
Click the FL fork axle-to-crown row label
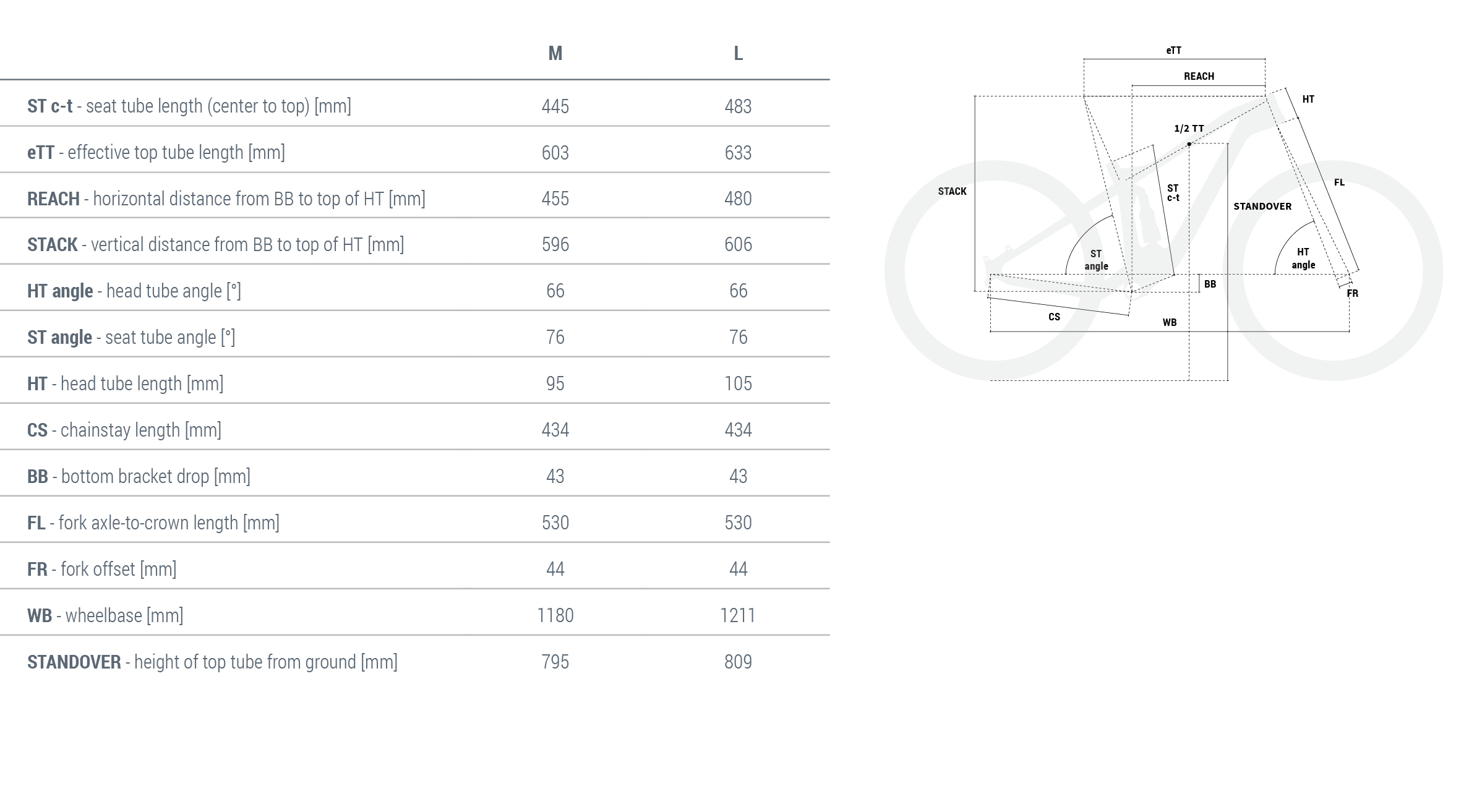pos(153,523)
